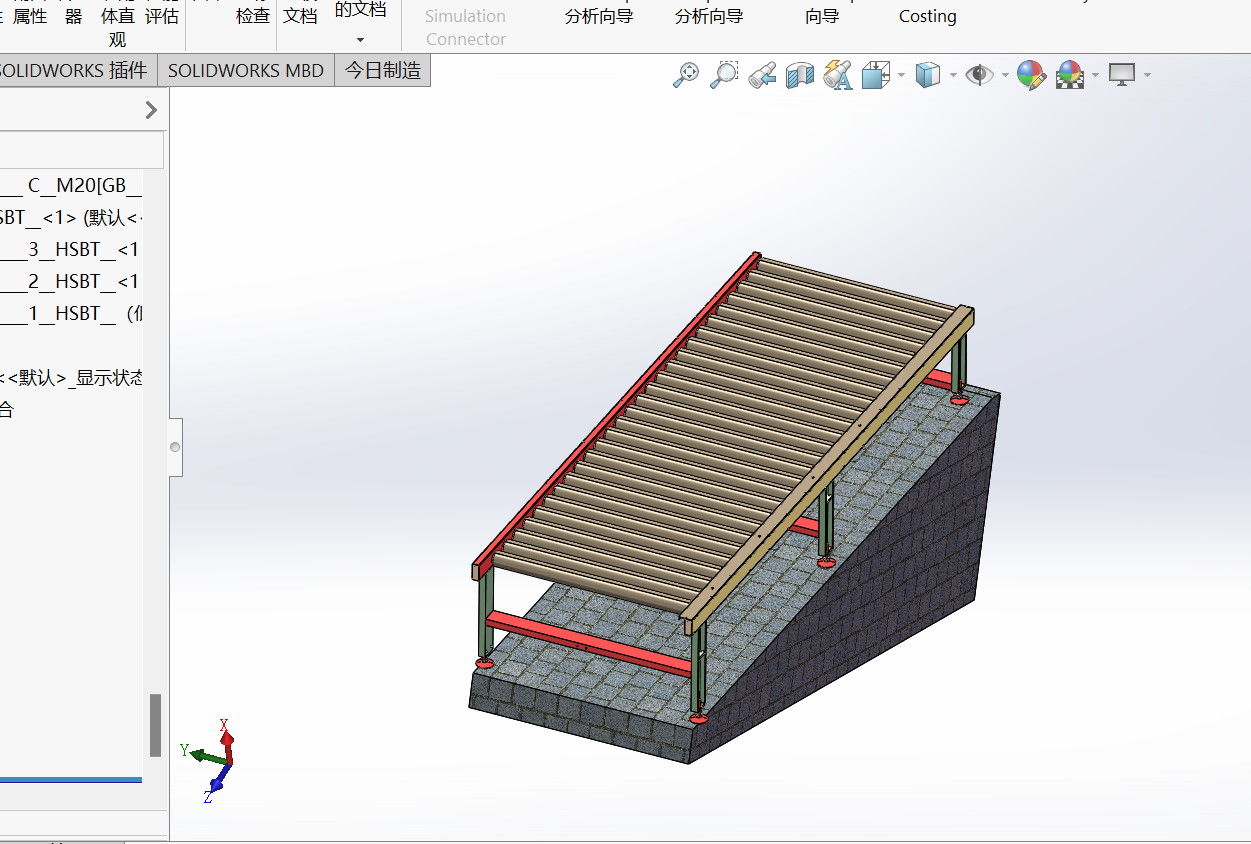Select the ___2_HSBT_<1 tree component
Image resolution: width=1251 pixels, height=844 pixels.
pyautogui.click(x=71, y=281)
